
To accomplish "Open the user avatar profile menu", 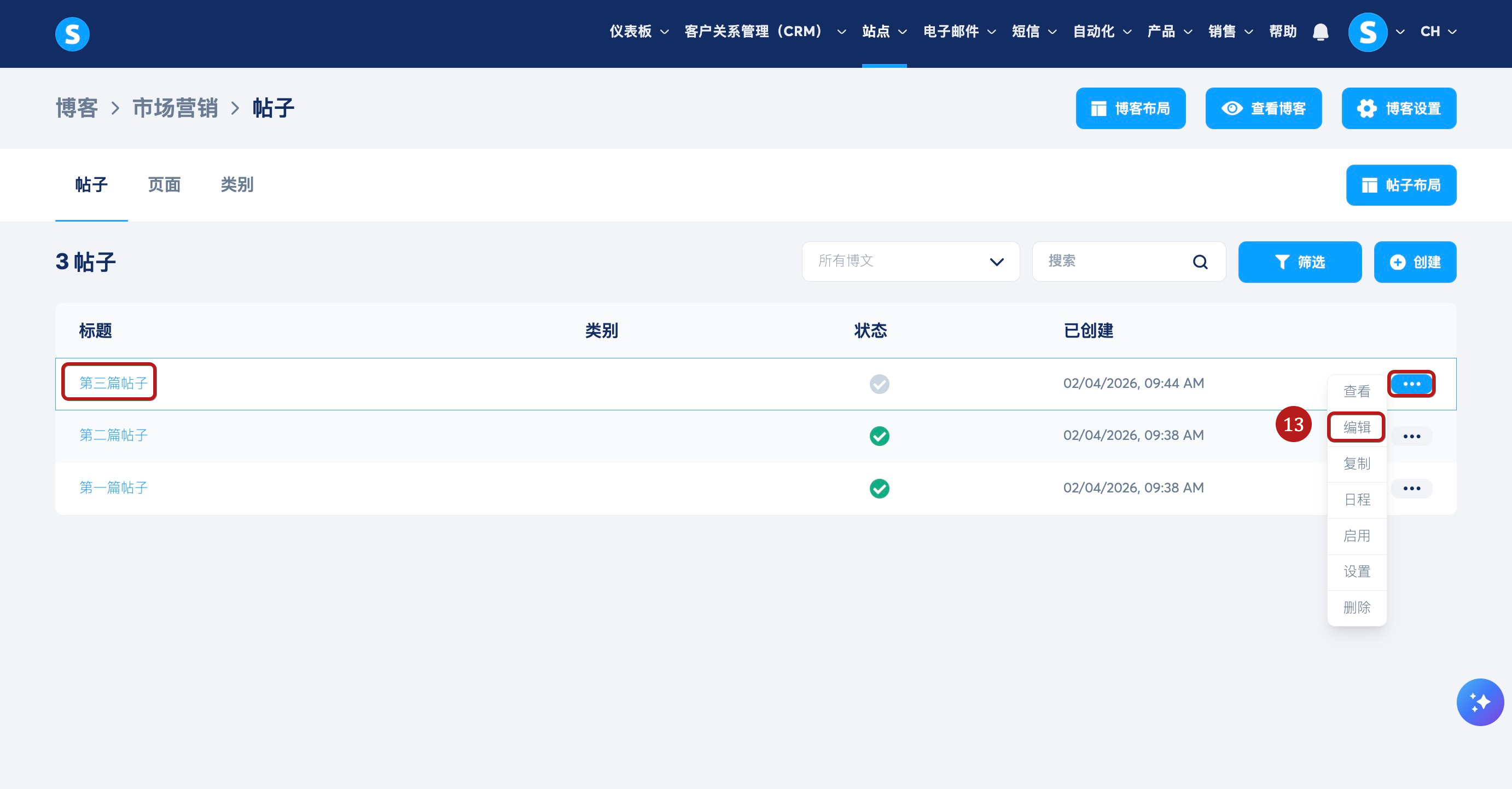I will (x=1367, y=32).
